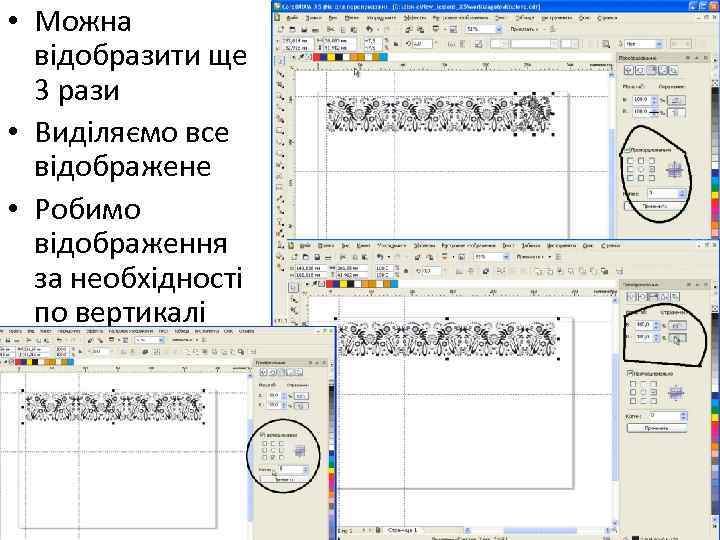Click Undo arrow in middle window toolbar
The height and width of the screenshot is (540, 720).
coord(380,257)
